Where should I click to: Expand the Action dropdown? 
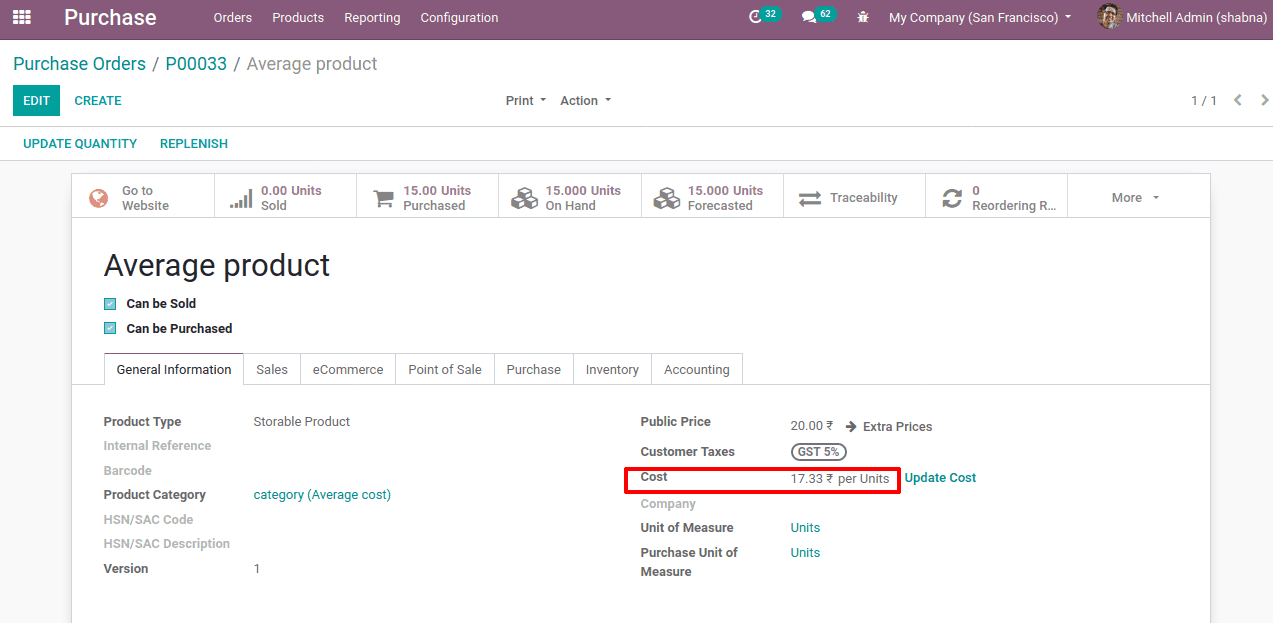(x=585, y=100)
